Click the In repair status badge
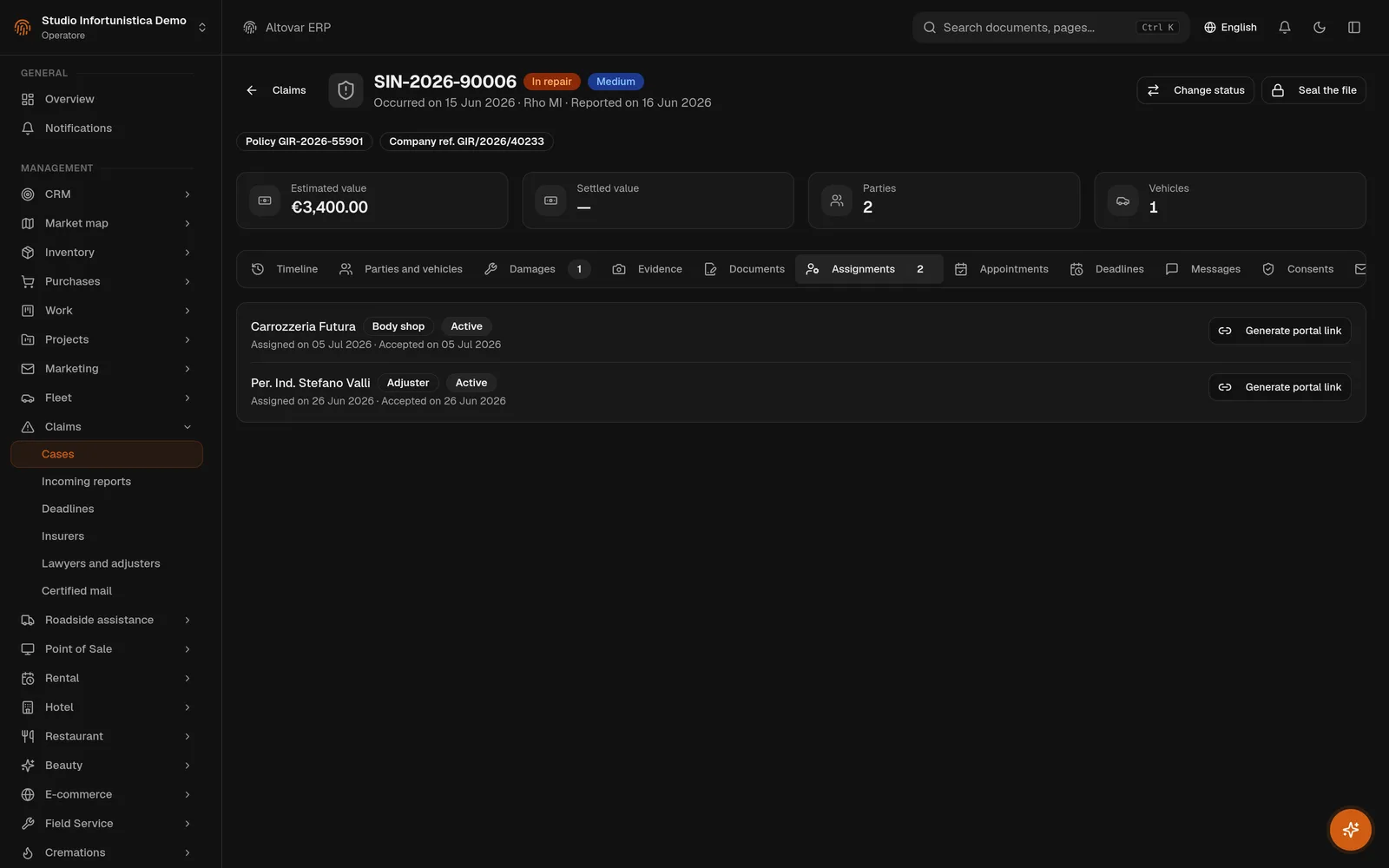 pos(552,82)
